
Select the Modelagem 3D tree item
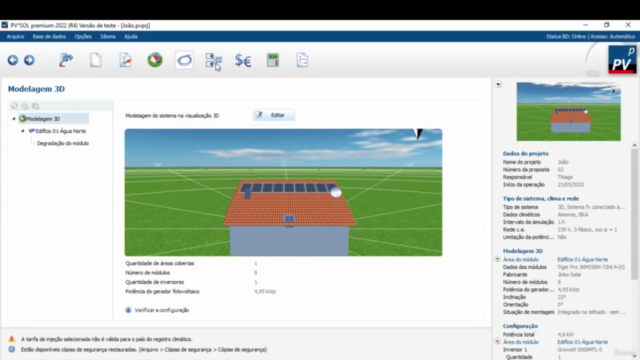pos(43,119)
